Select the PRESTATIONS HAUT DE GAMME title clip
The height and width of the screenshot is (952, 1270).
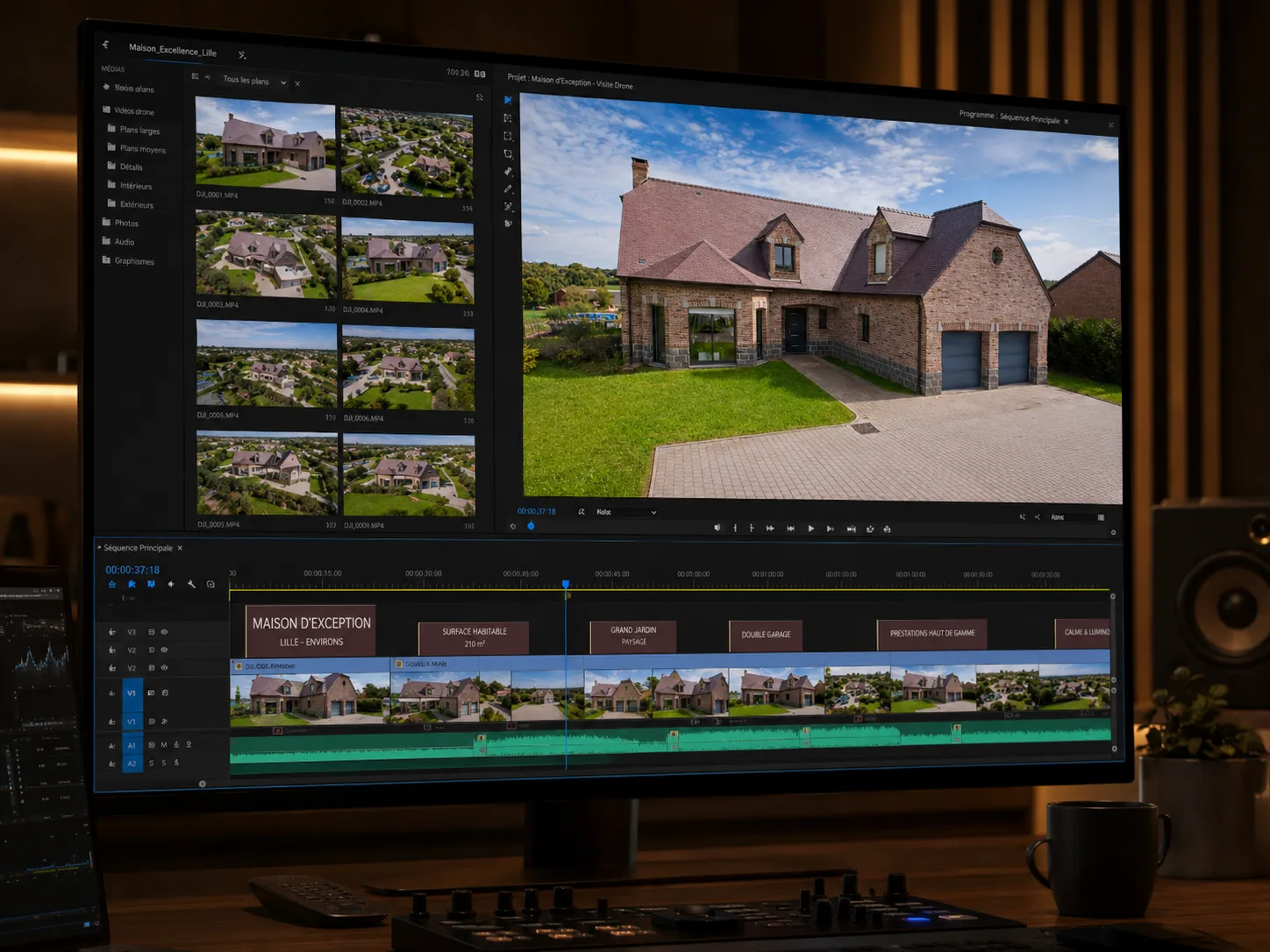pos(932,634)
